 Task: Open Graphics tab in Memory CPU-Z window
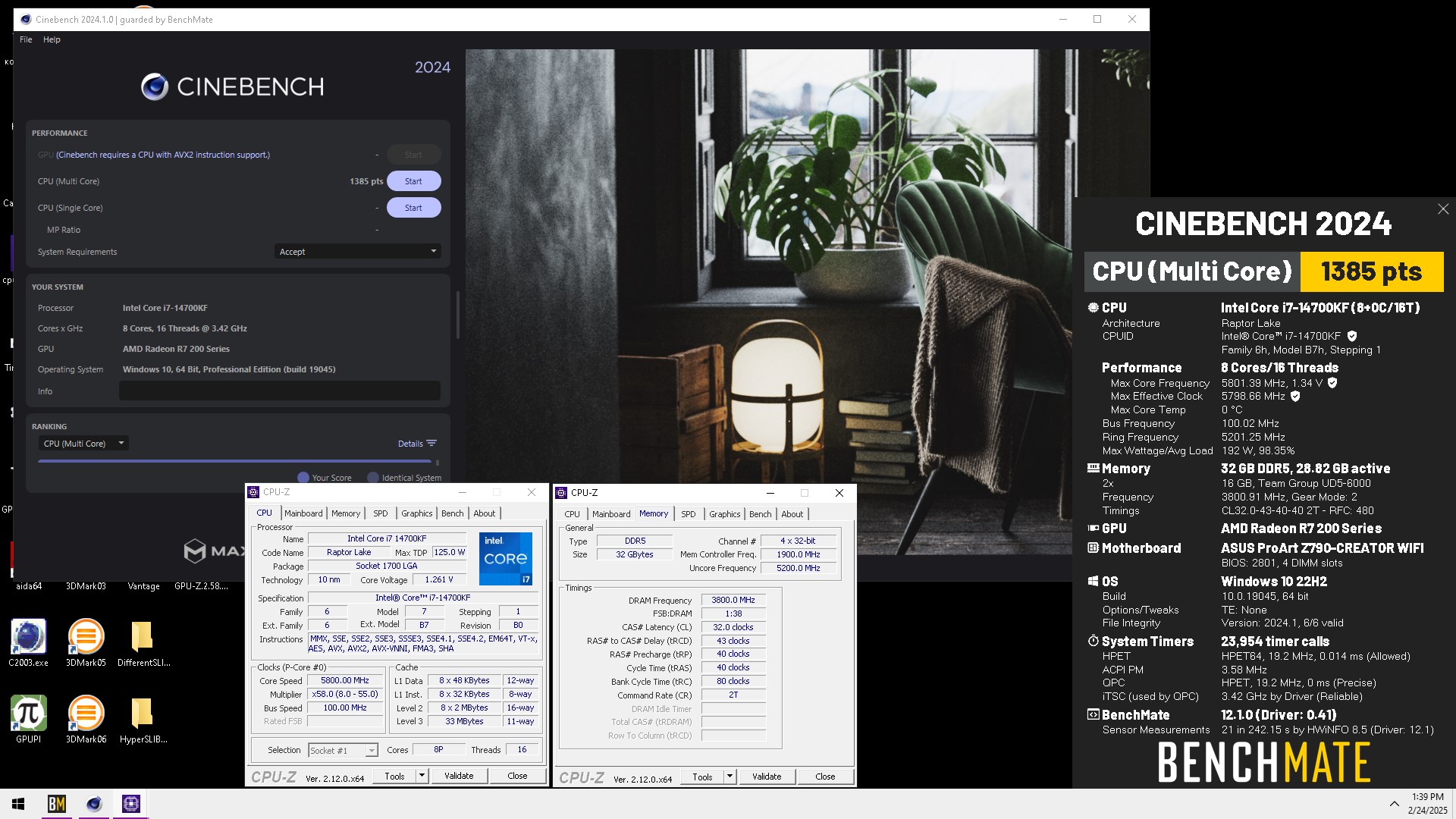(725, 514)
